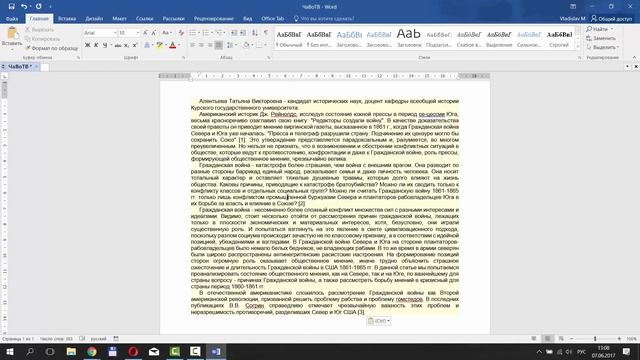Open bulleted list dropdown

click(x=199, y=33)
